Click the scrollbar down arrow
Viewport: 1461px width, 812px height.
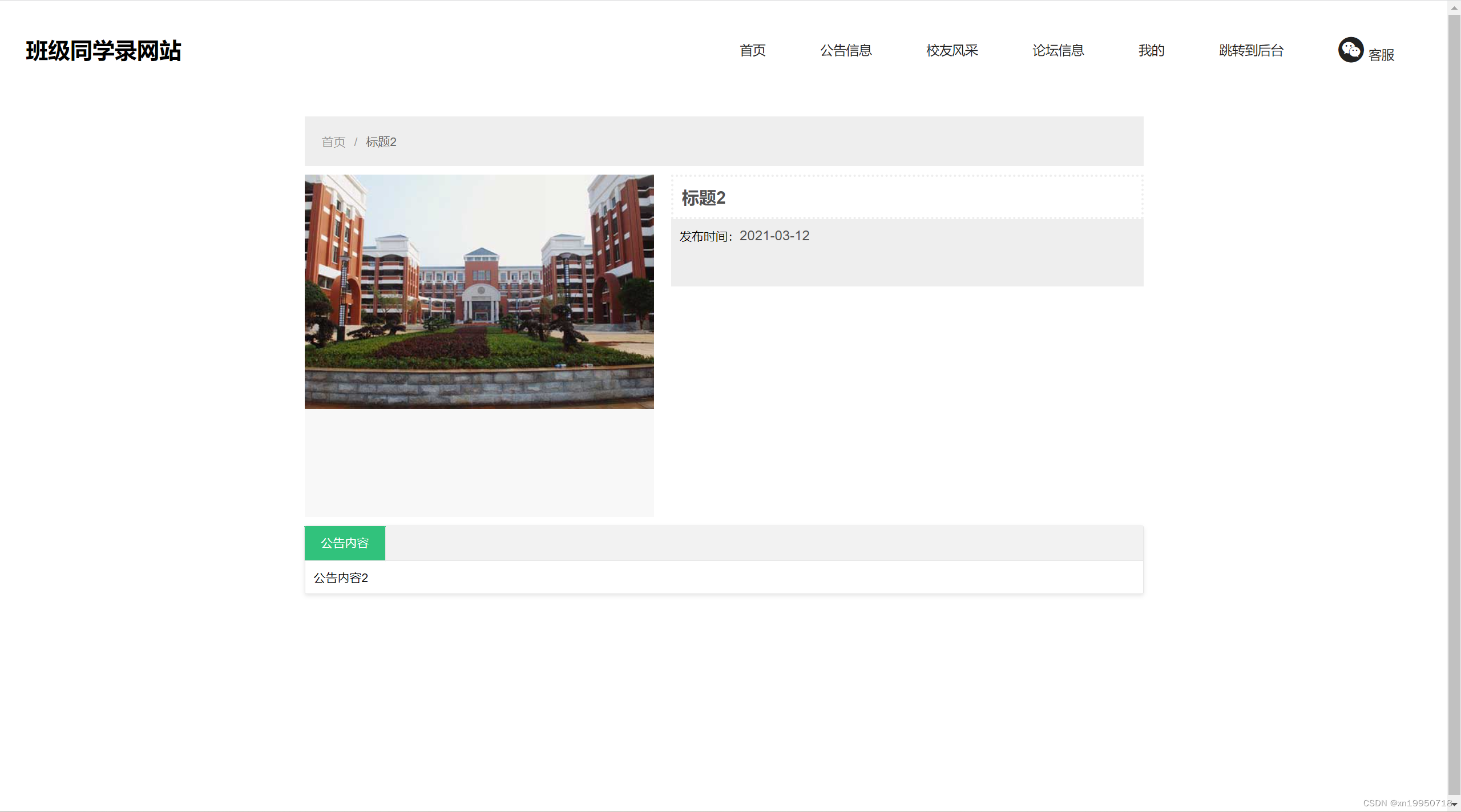point(1454,804)
